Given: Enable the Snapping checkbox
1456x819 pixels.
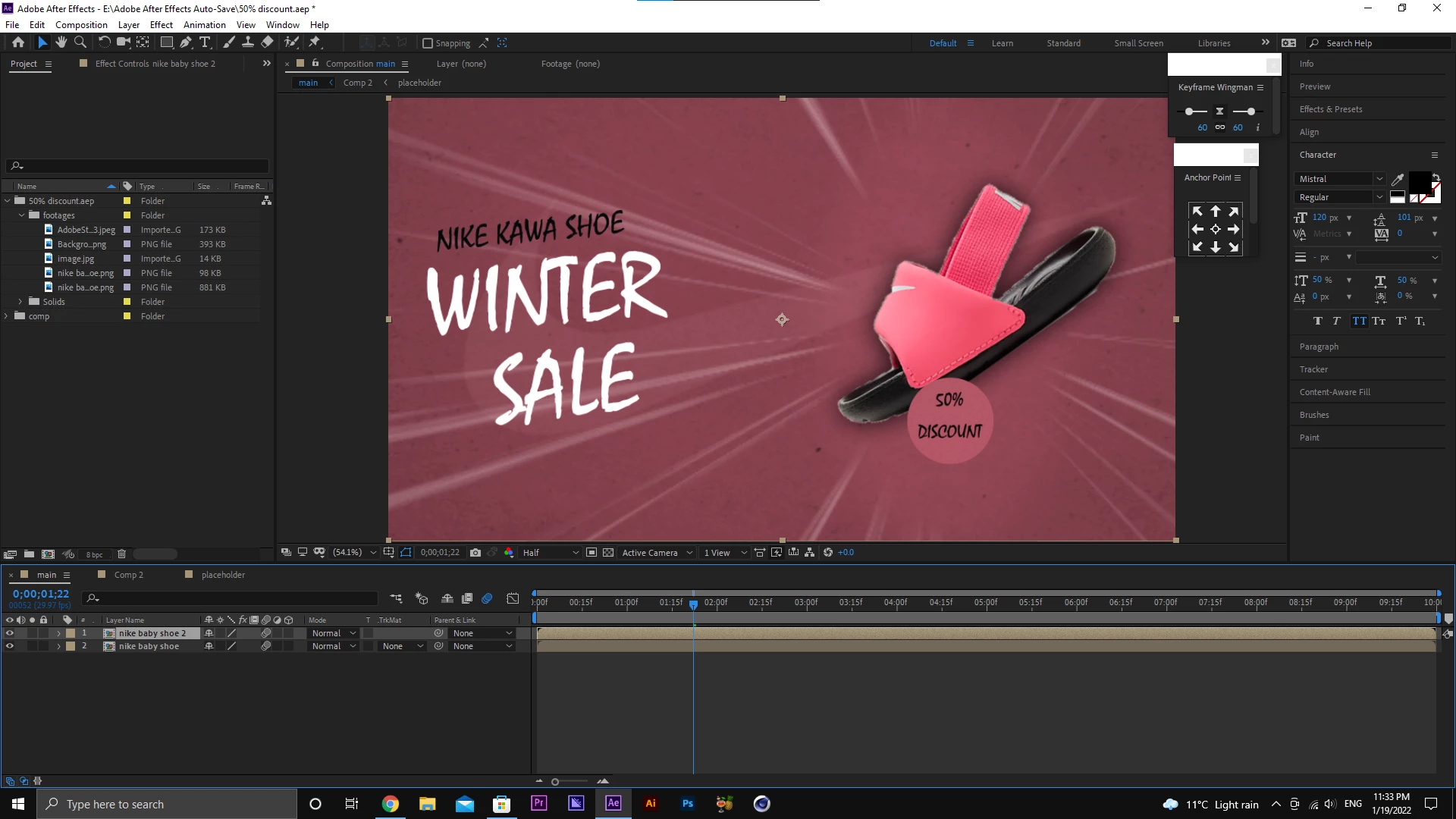Looking at the screenshot, I should point(428,43).
